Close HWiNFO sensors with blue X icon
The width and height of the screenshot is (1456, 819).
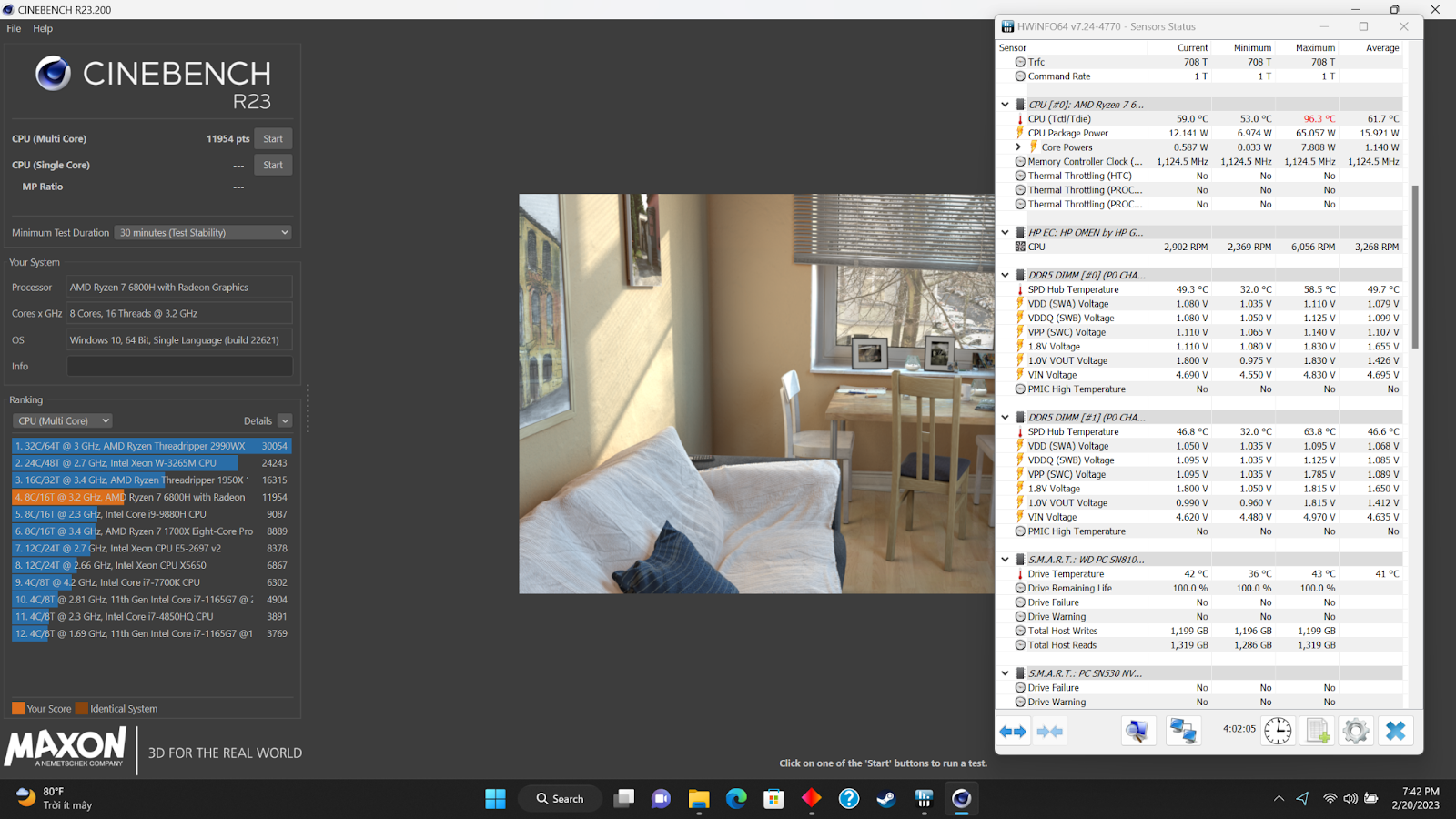(1395, 731)
